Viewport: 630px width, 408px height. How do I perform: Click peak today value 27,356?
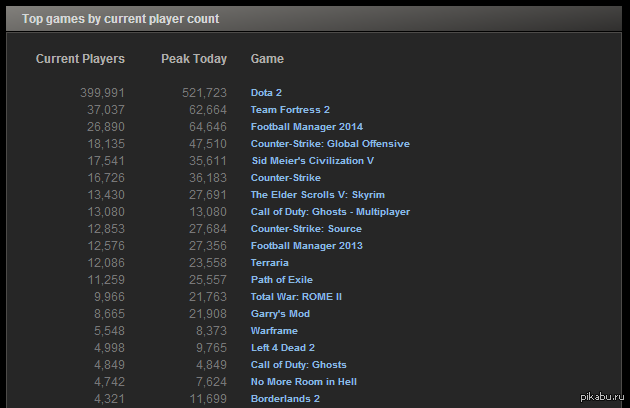[208, 246]
